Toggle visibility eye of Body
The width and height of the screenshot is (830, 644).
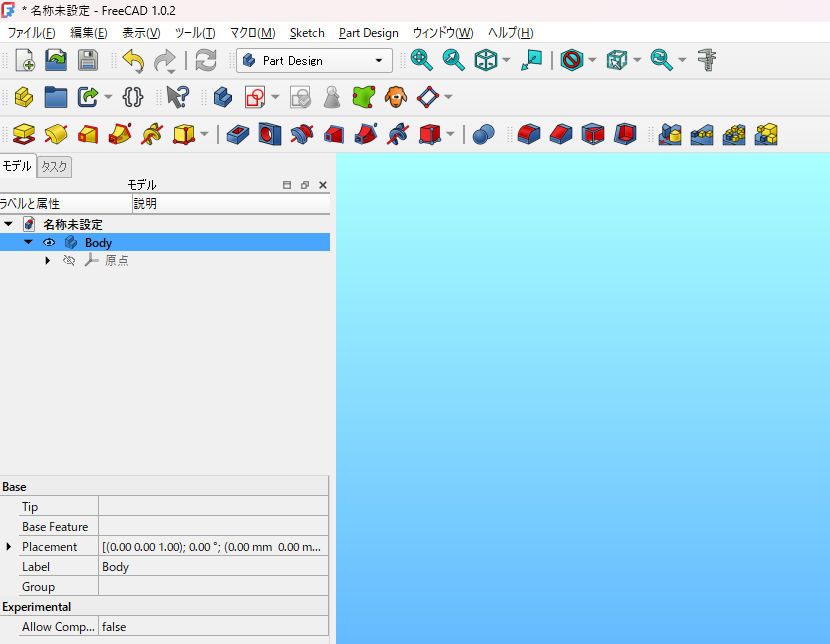(x=48, y=242)
